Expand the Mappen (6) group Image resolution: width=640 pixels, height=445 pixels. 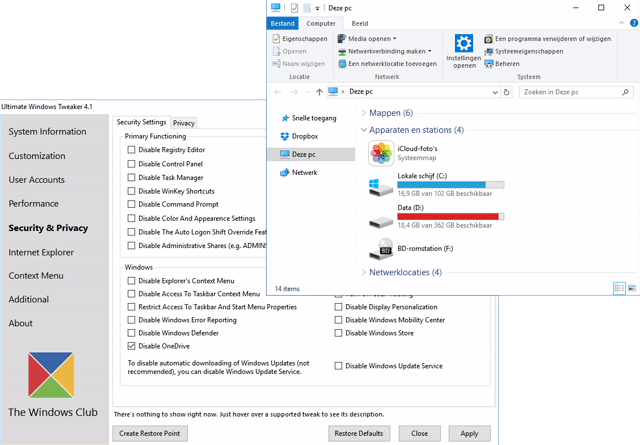pos(363,113)
